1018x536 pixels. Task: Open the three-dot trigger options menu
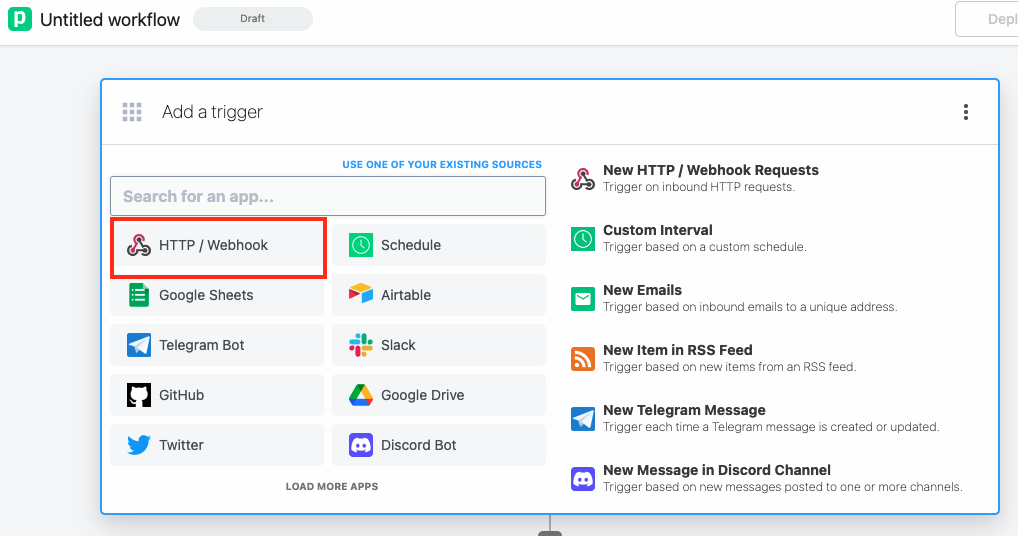pos(965,112)
